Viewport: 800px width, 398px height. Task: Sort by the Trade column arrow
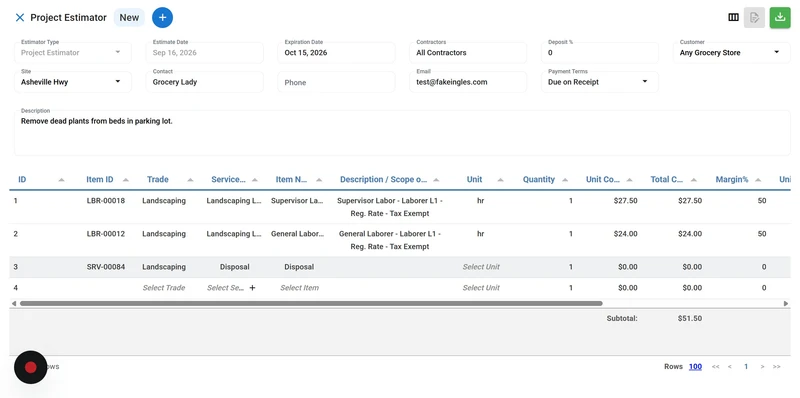(x=190, y=180)
